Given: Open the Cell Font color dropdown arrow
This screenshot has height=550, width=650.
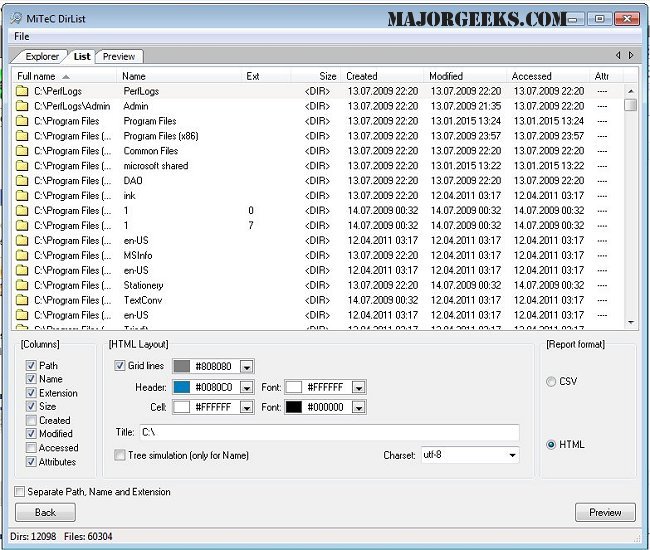Looking at the screenshot, I should 359,408.
